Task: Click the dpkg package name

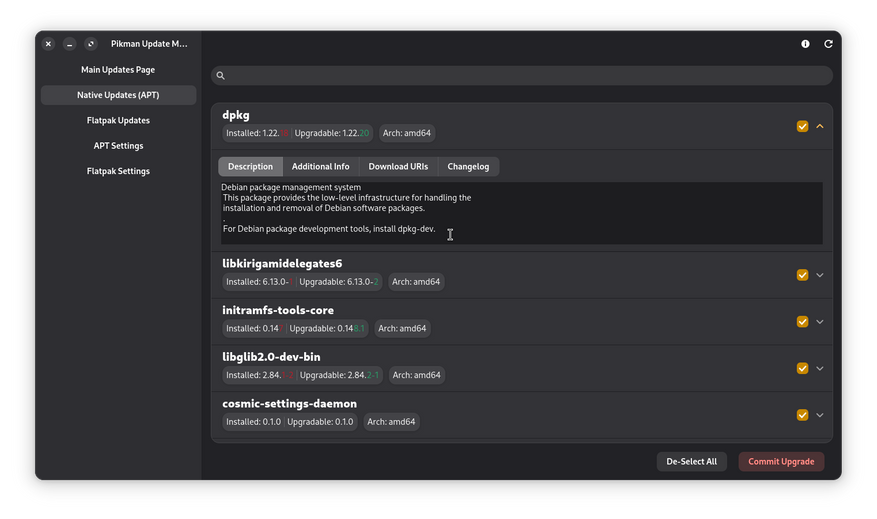Action: pyautogui.click(x=236, y=115)
